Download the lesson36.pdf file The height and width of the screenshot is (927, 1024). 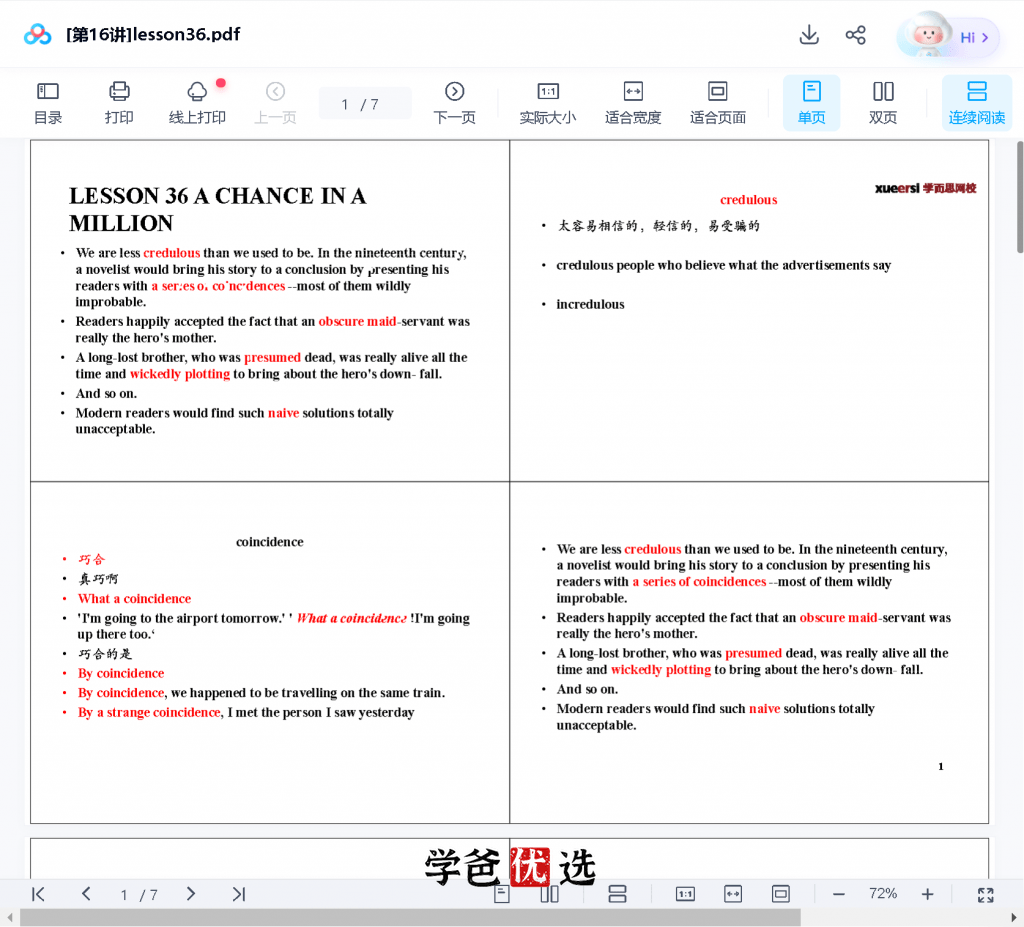pos(809,35)
